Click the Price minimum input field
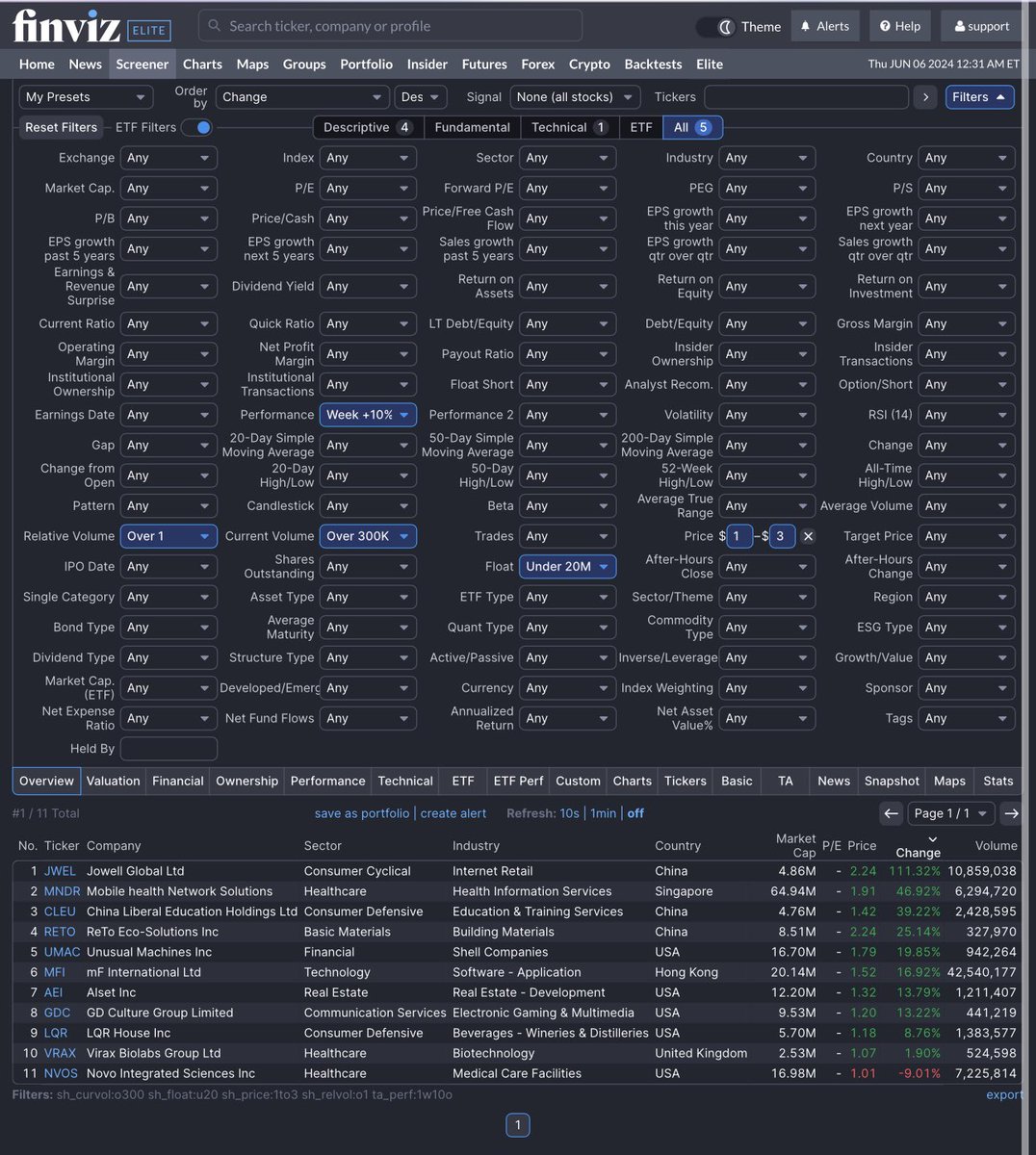 739,536
